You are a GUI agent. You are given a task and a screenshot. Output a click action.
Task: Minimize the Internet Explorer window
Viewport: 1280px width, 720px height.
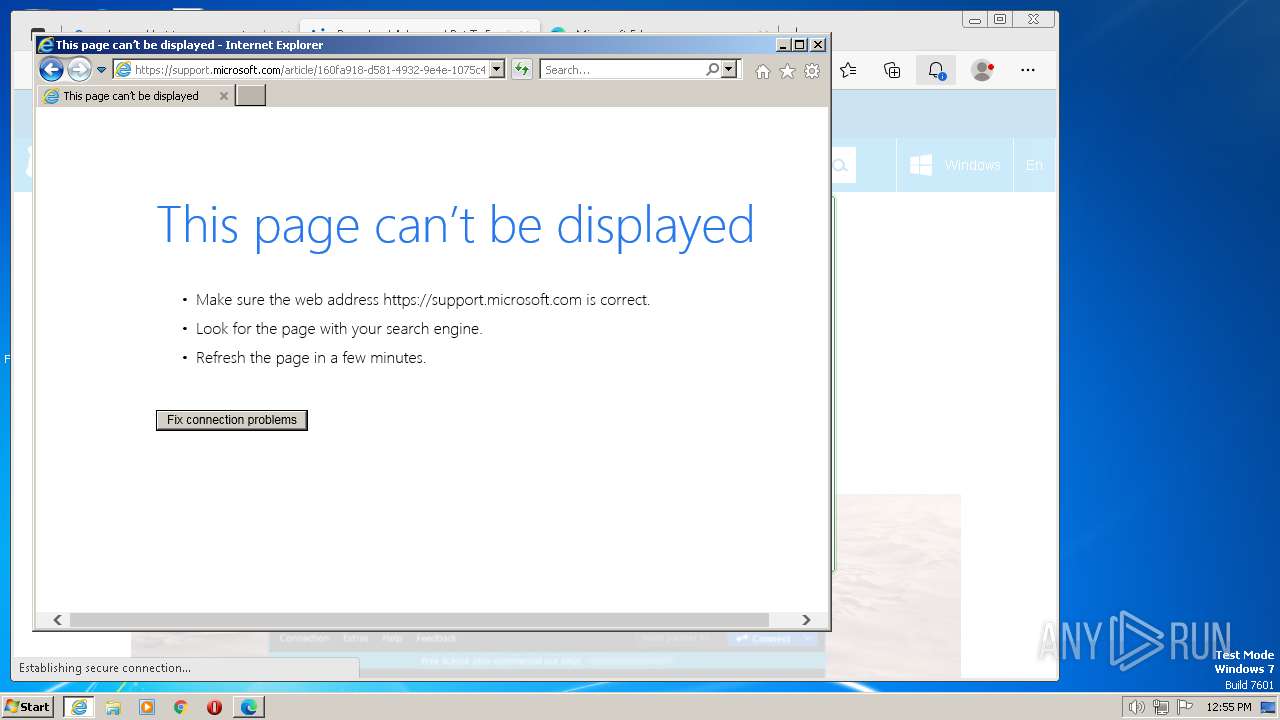coord(783,45)
